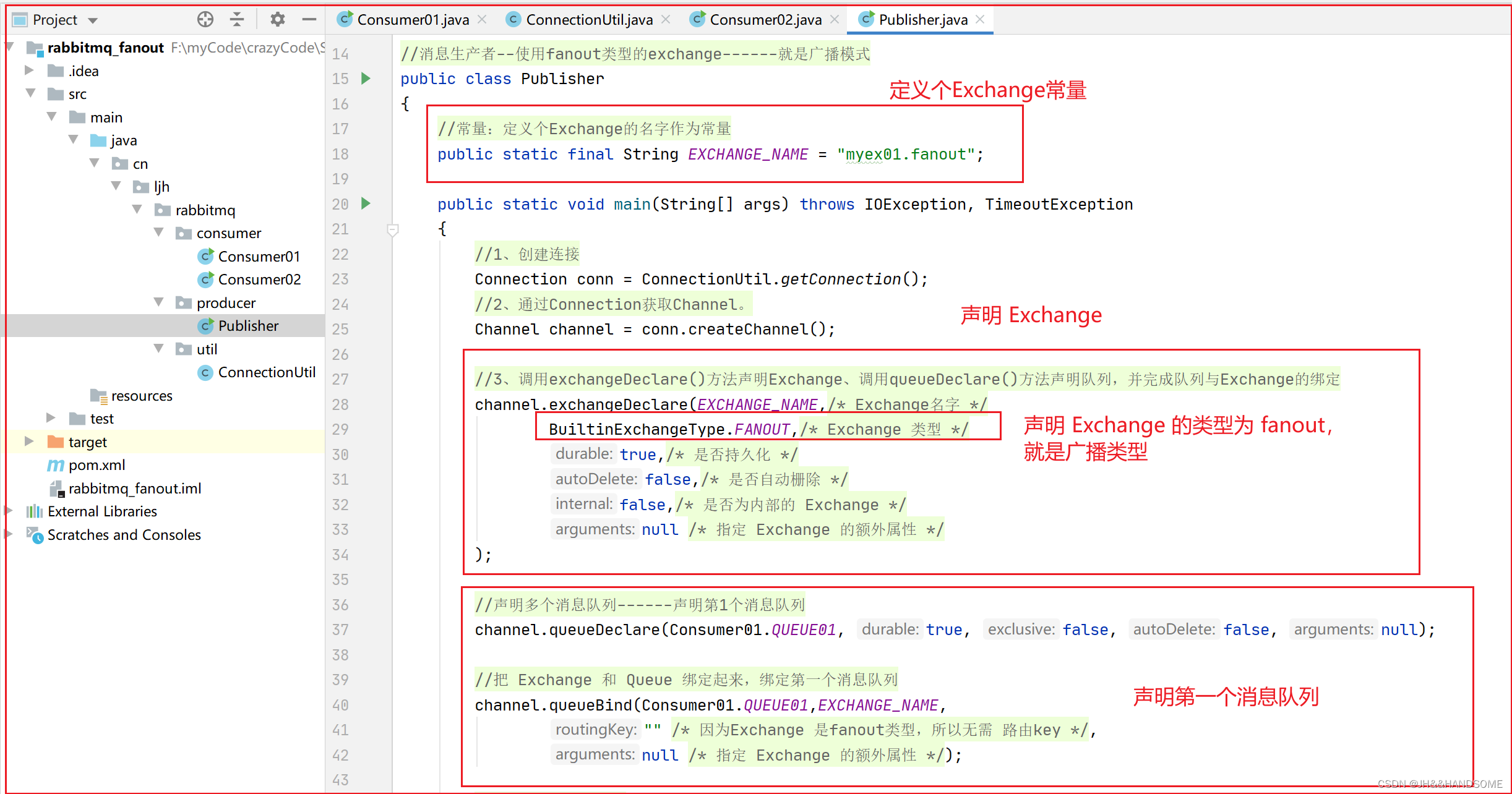Collapse the cn package
Image resolution: width=1512 pixels, height=794 pixels.
click(x=95, y=163)
